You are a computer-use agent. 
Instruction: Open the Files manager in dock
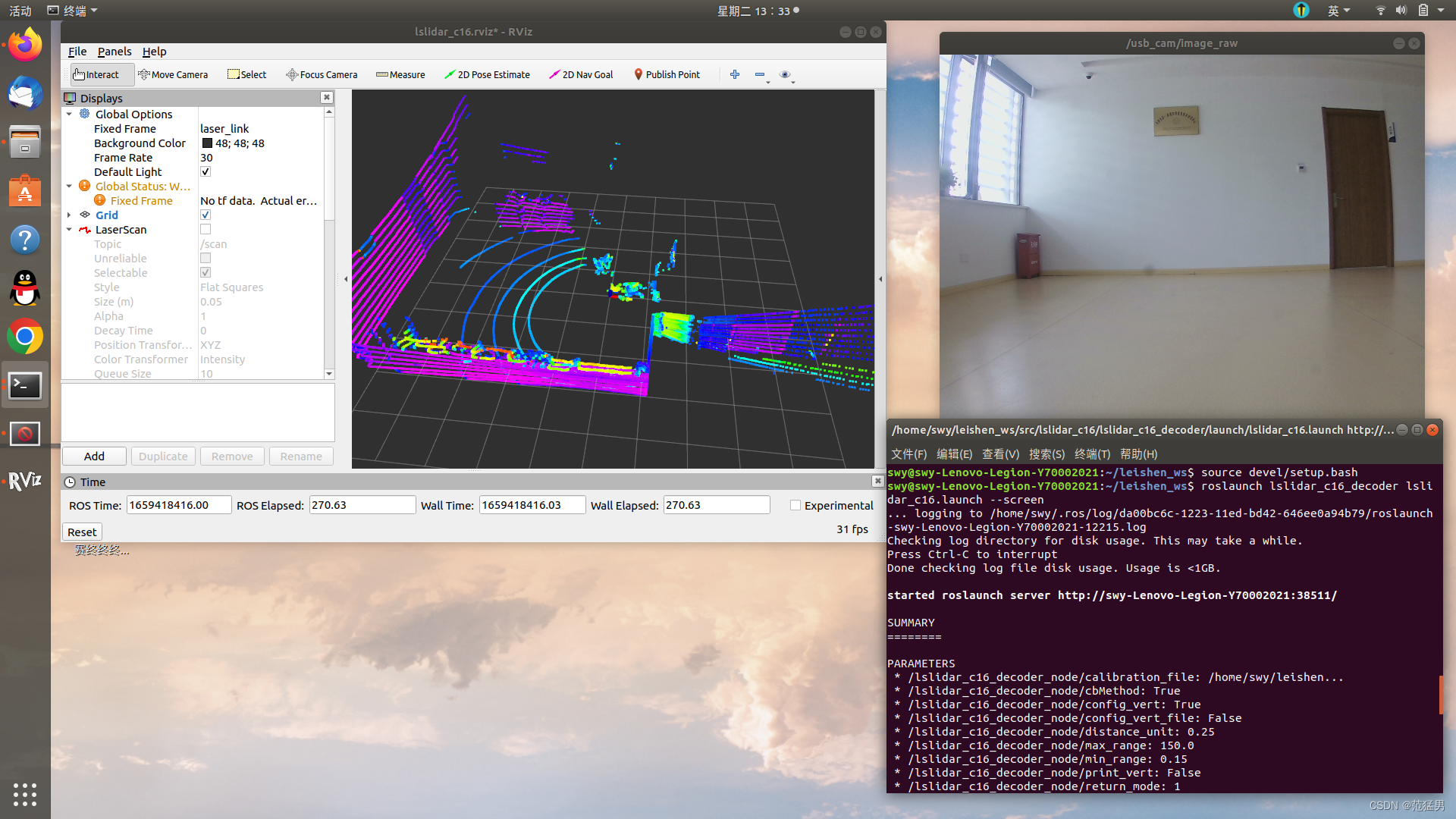[x=25, y=142]
